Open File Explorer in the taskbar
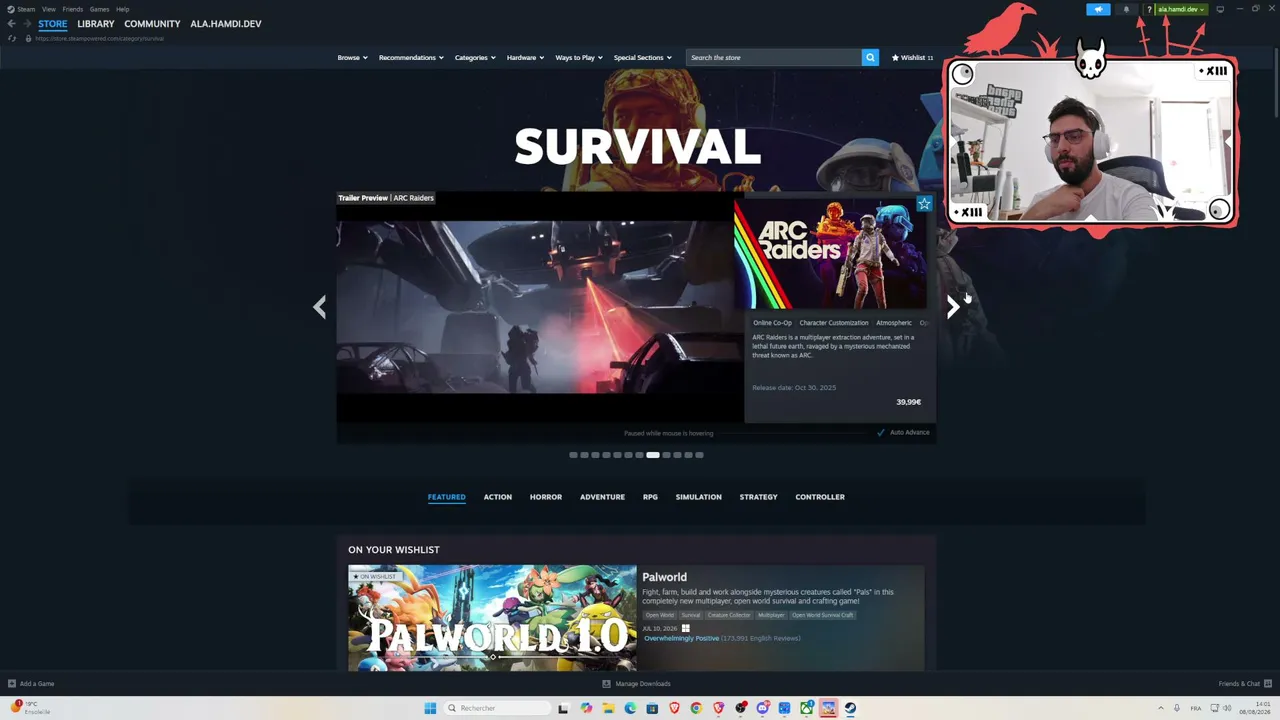This screenshot has width=1280, height=720. [608, 708]
